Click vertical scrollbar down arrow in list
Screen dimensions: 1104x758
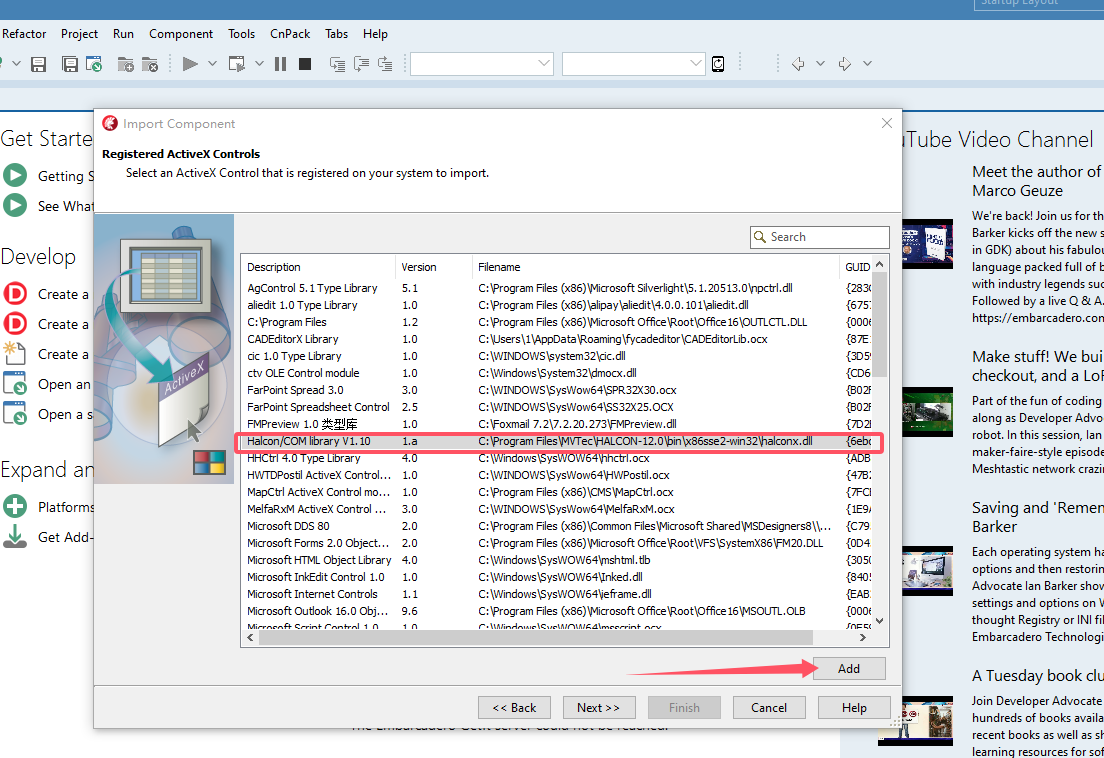click(879, 621)
